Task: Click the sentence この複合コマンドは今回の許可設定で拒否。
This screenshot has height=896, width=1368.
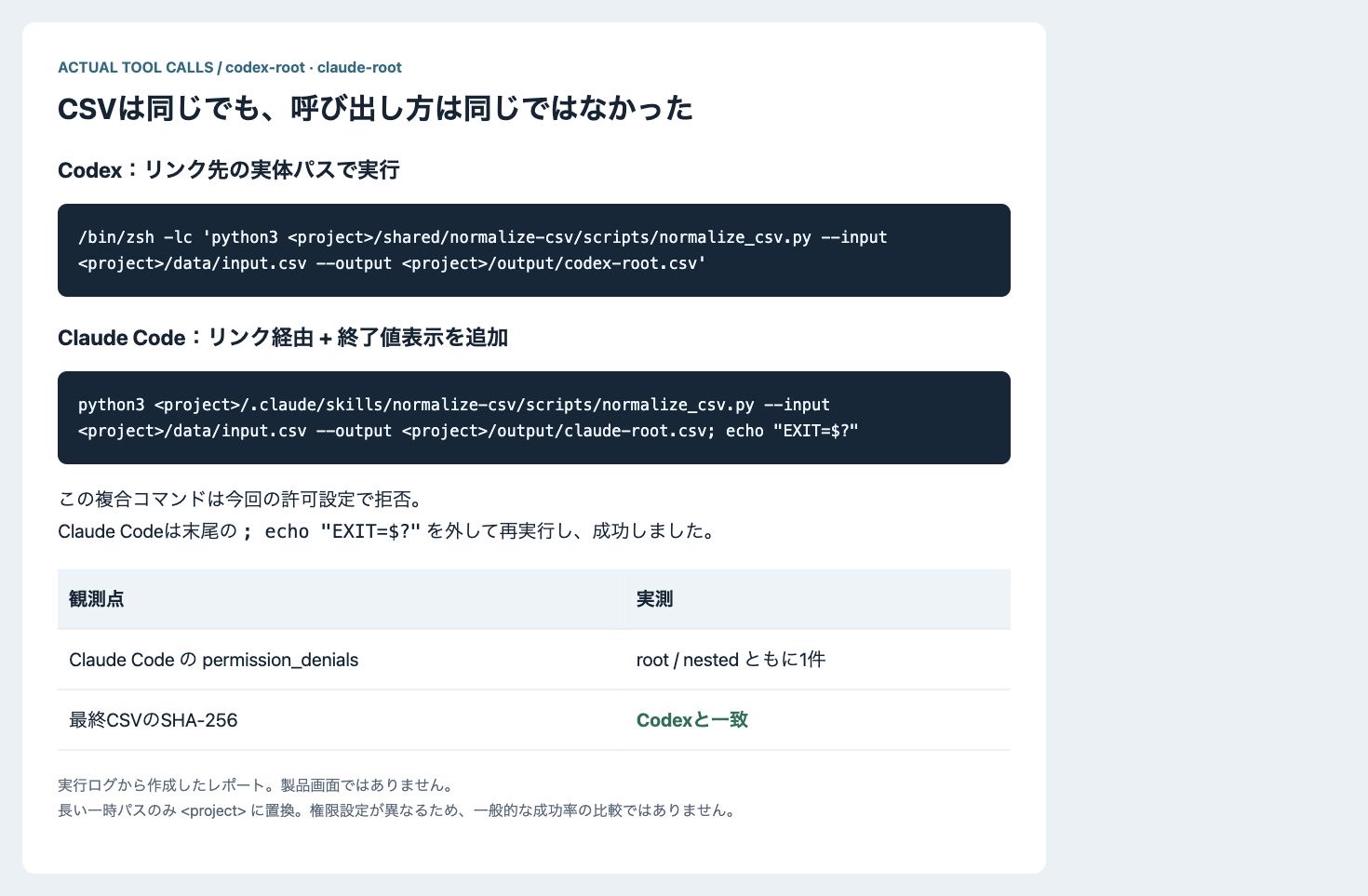Action: pos(241,500)
